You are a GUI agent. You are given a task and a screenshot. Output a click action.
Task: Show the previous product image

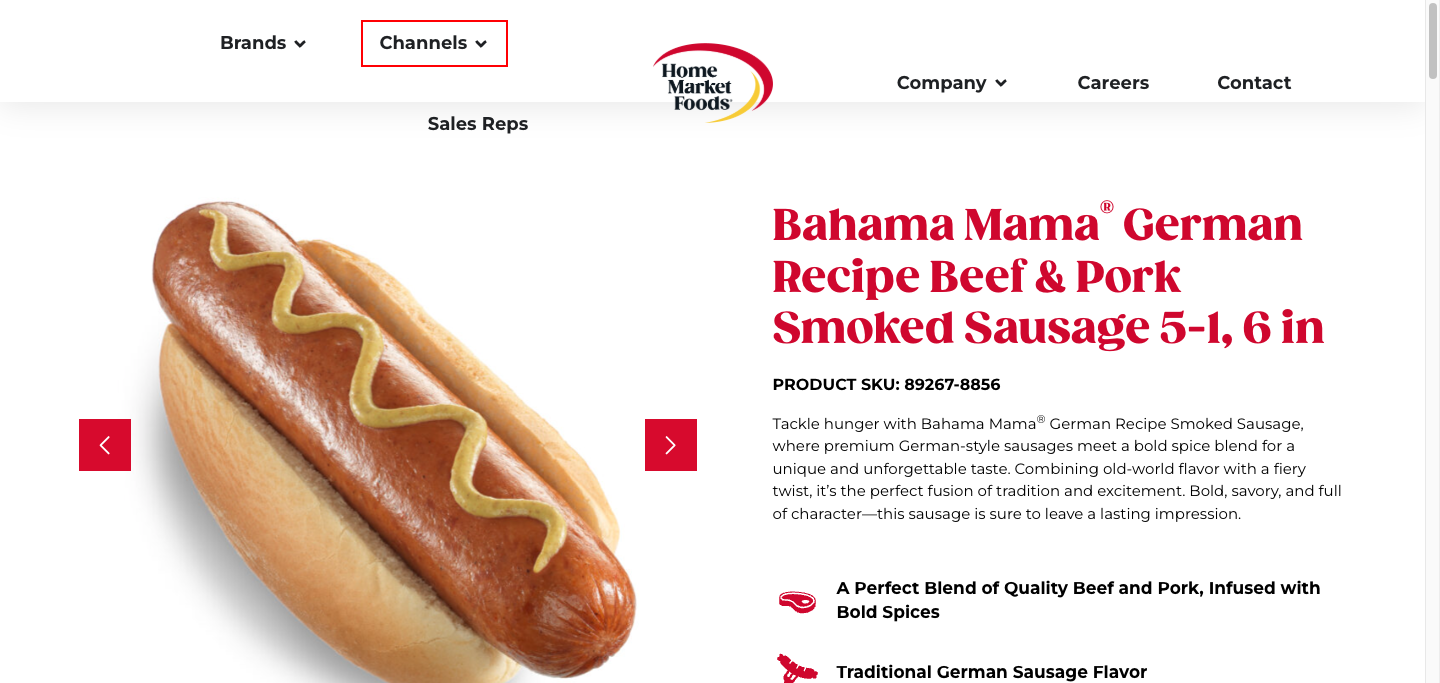[x=105, y=445]
